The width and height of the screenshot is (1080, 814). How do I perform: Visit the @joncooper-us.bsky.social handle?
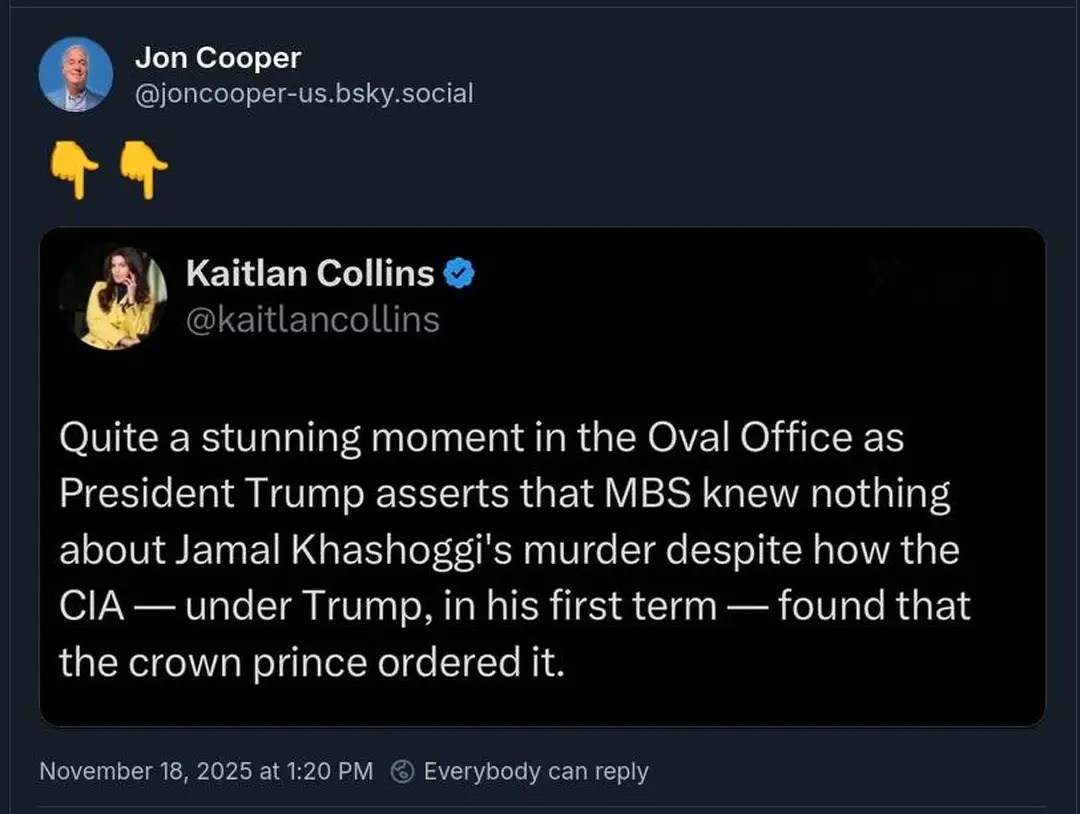coord(304,93)
